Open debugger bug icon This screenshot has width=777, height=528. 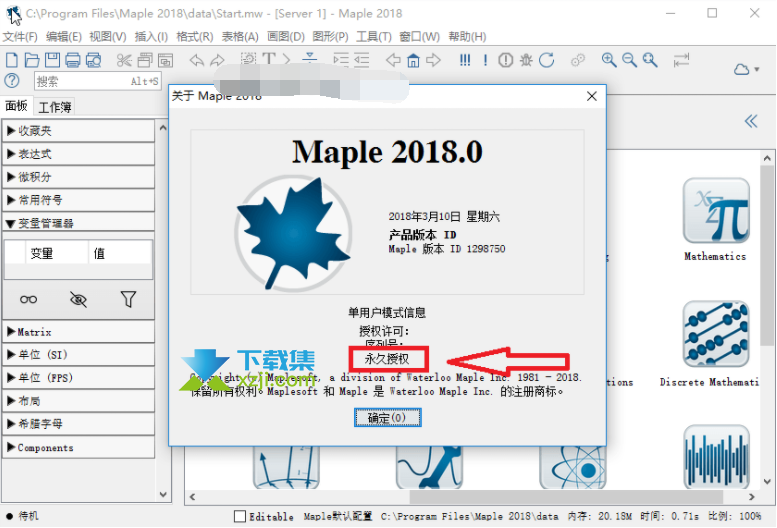click(526, 60)
